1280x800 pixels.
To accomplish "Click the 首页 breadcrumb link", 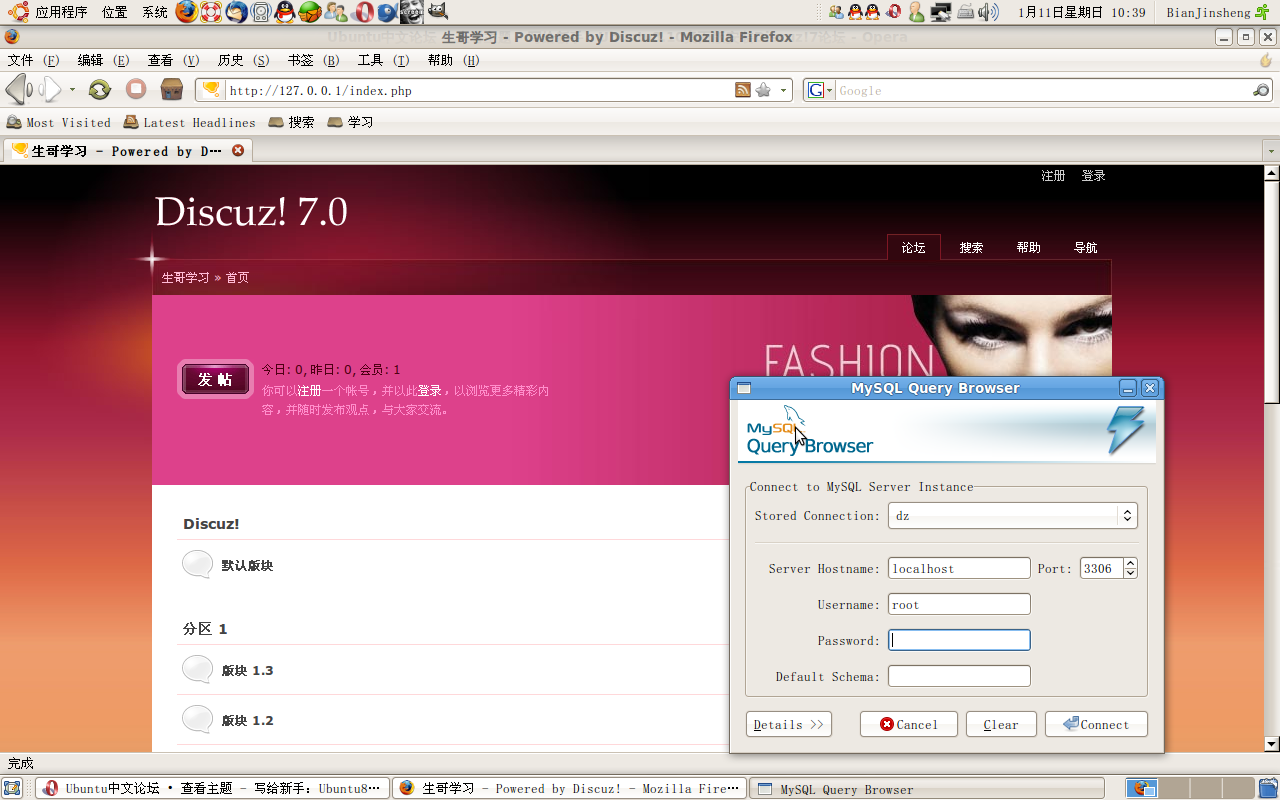I will click(237, 277).
